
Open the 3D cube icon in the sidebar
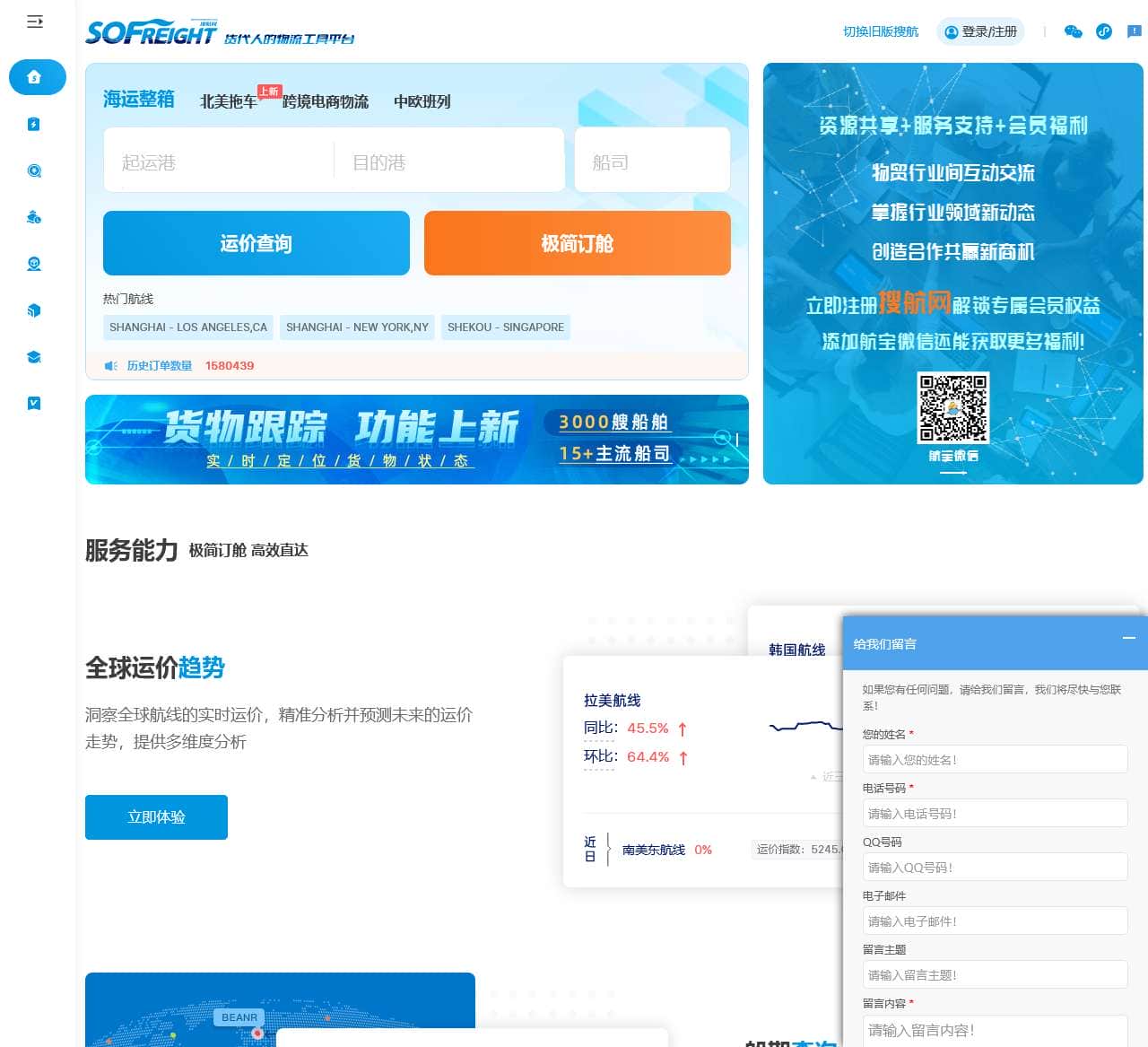(34, 310)
